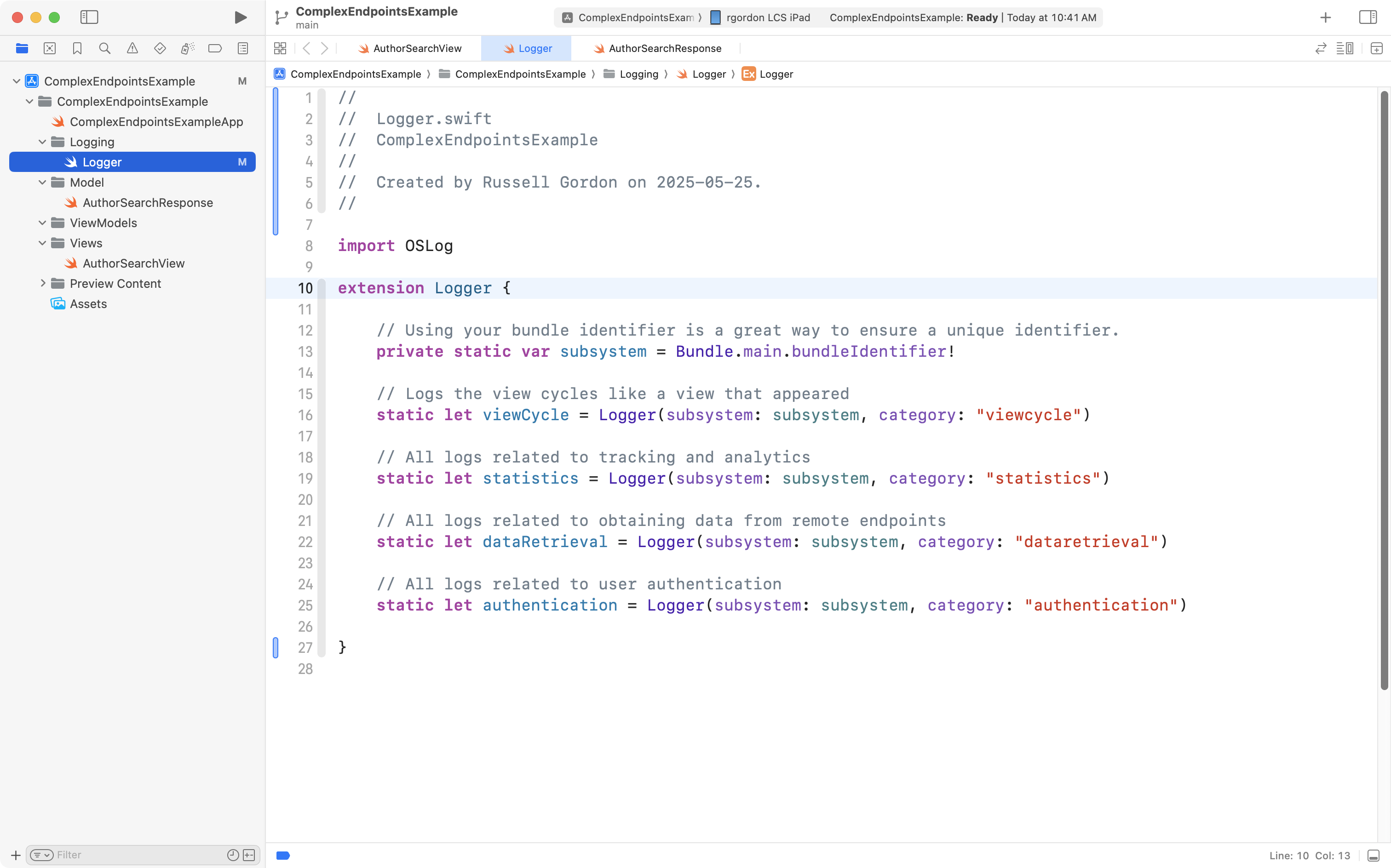Open the Test navigator diamond icon
The height and width of the screenshot is (868, 1391).
(x=160, y=48)
